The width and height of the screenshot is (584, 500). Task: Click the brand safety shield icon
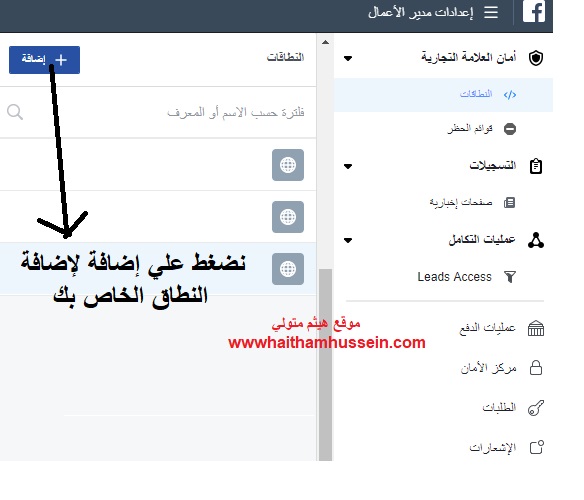(x=536, y=58)
